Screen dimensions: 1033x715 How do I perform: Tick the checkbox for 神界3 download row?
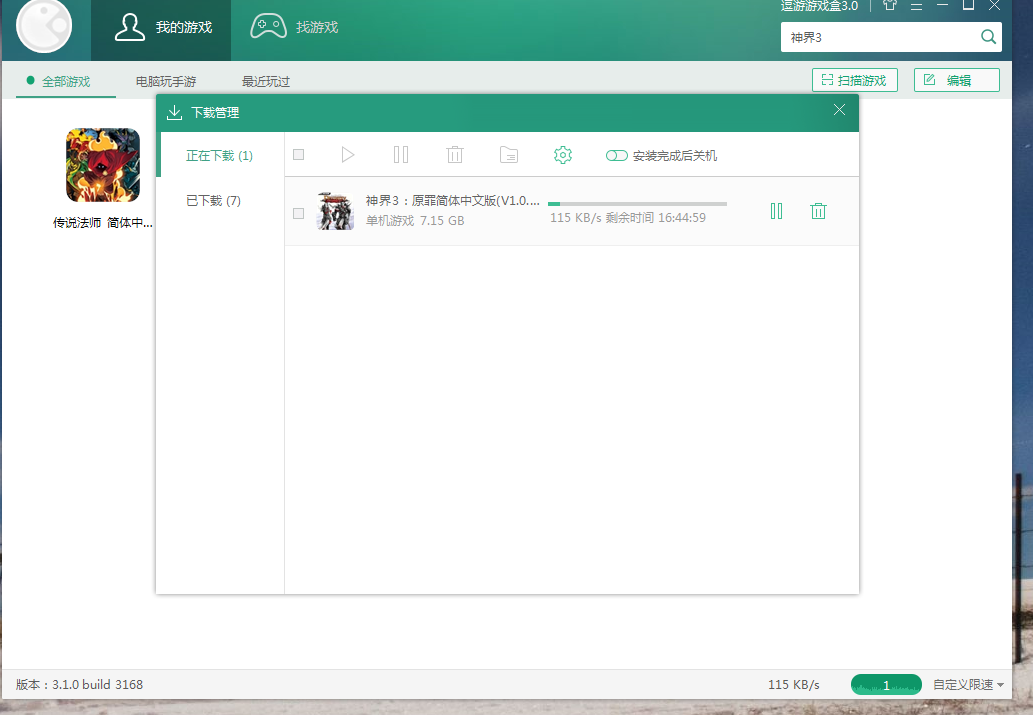point(298,214)
